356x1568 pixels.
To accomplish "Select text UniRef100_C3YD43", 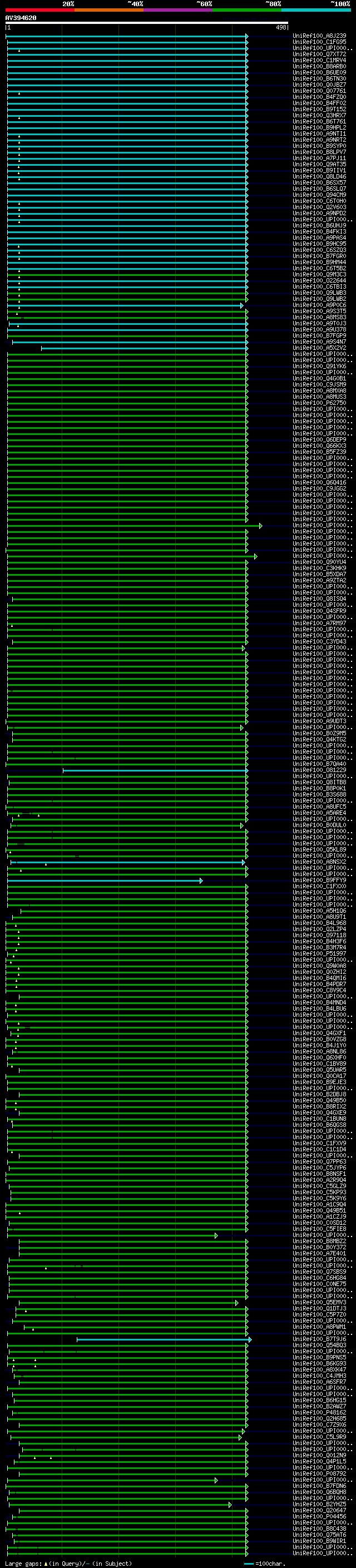I will (x=319, y=641).
